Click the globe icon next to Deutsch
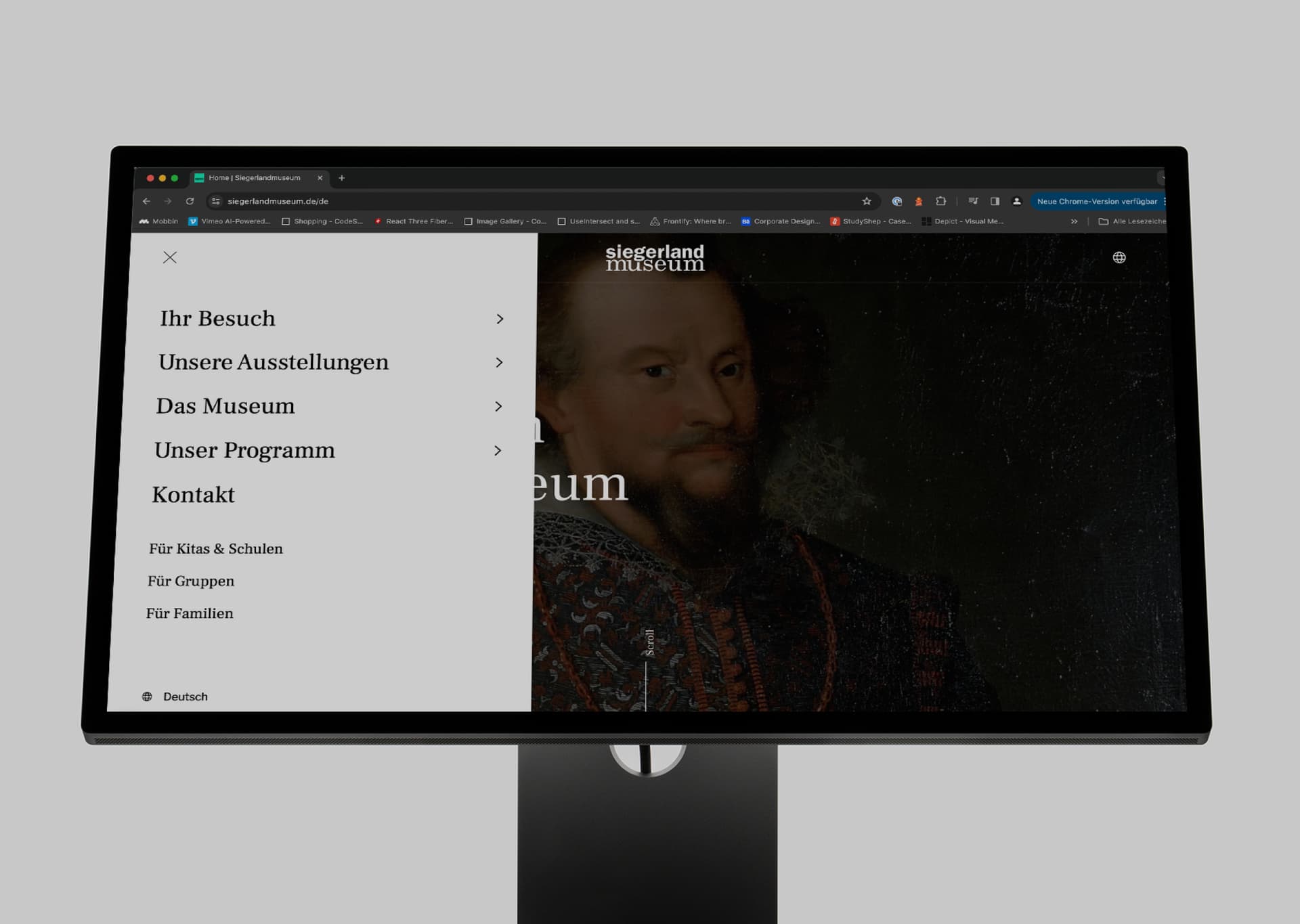The height and width of the screenshot is (924, 1300). (x=147, y=697)
